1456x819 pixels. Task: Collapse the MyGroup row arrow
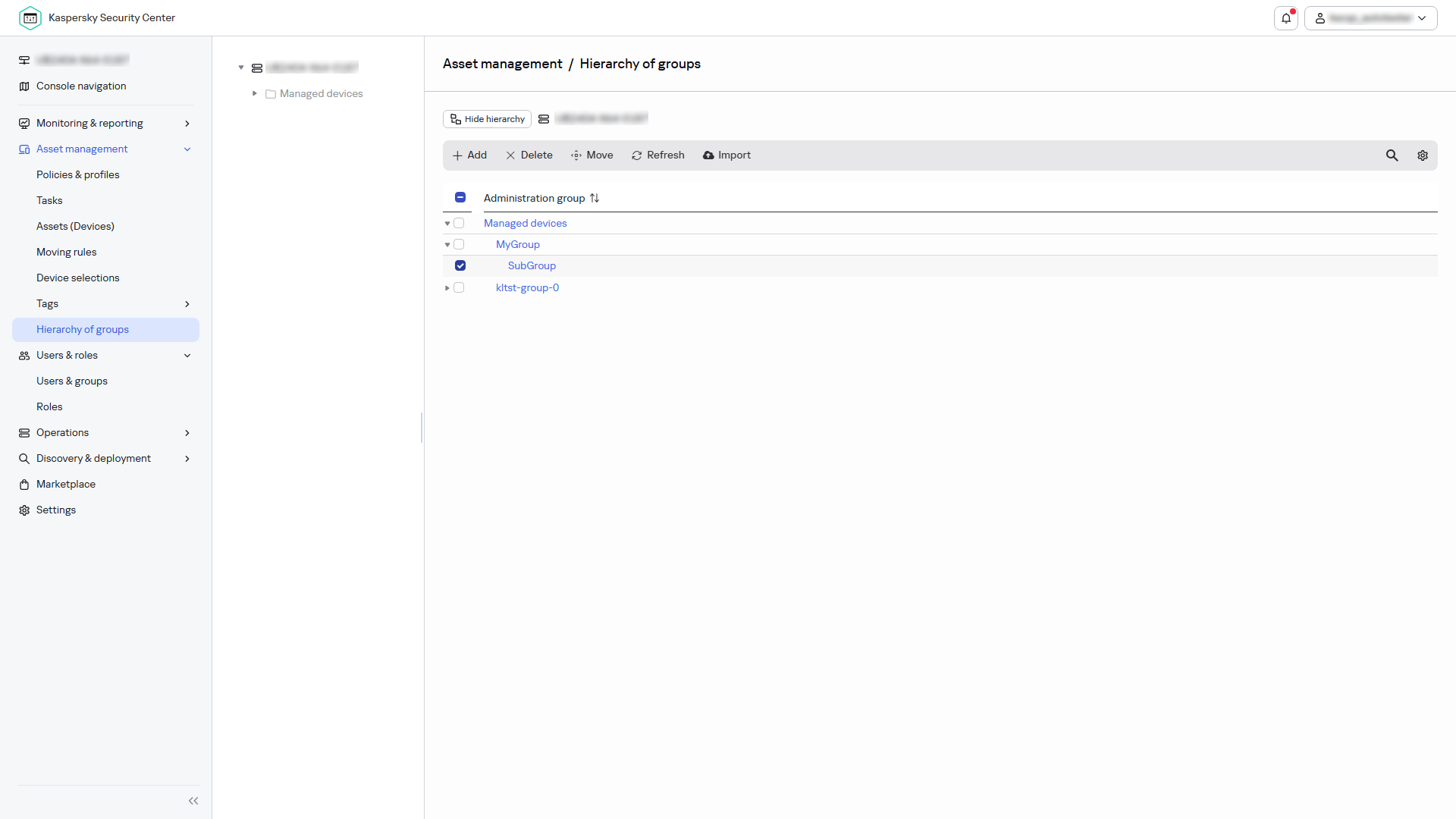pyautogui.click(x=447, y=245)
